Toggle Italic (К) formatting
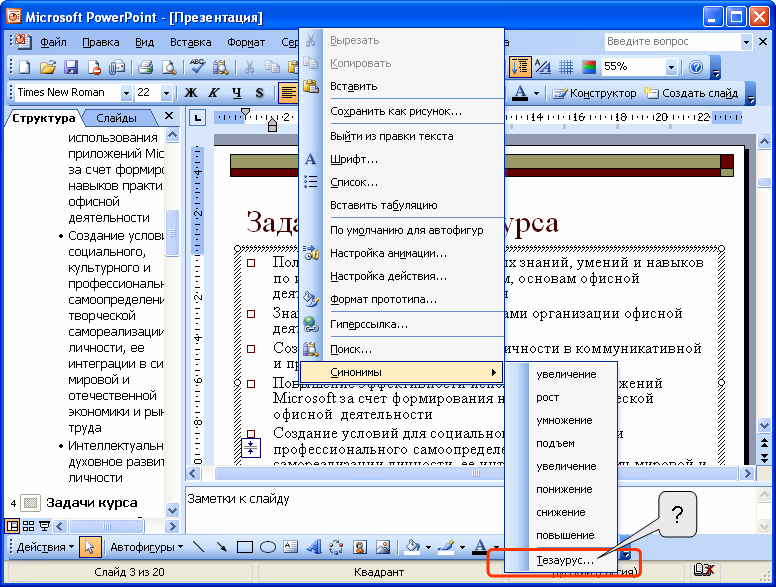 (213, 93)
